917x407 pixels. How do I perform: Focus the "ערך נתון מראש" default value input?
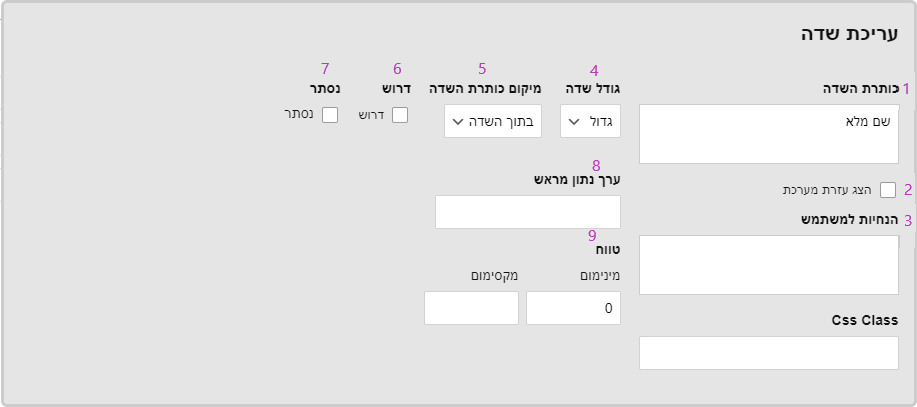[527, 212]
